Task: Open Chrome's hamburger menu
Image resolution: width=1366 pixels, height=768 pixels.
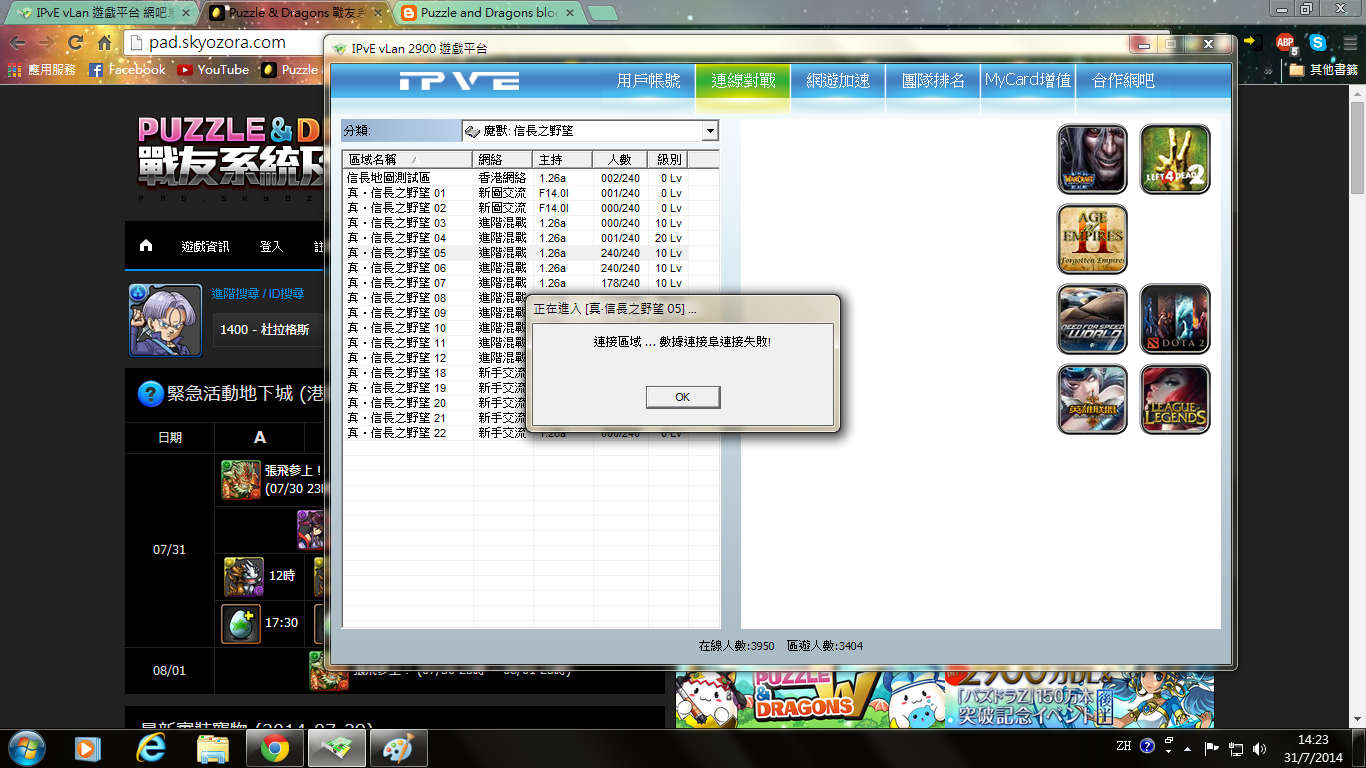Action: pos(1348,43)
